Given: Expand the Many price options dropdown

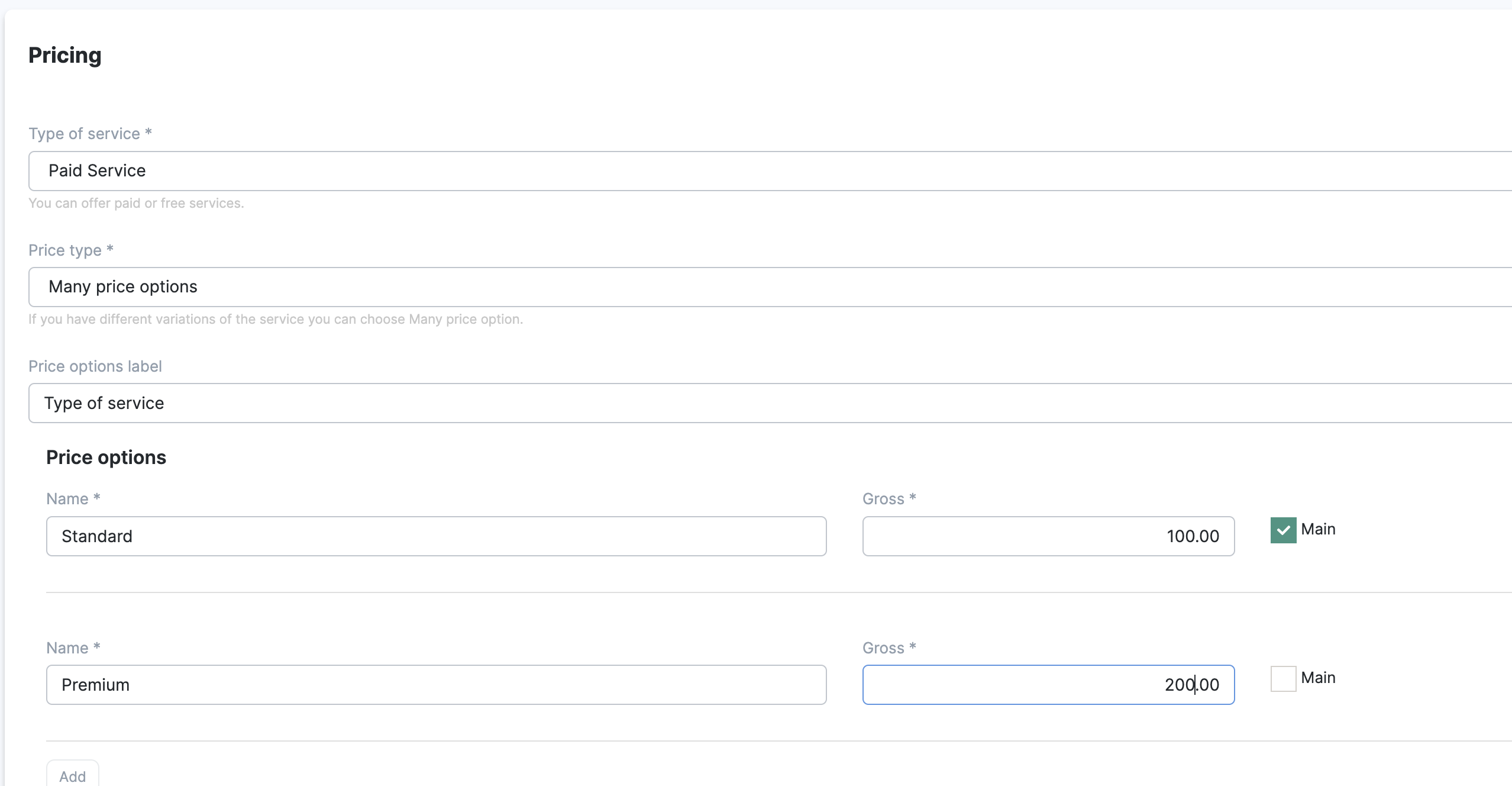Looking at the screenshot, I should [769, 287].
